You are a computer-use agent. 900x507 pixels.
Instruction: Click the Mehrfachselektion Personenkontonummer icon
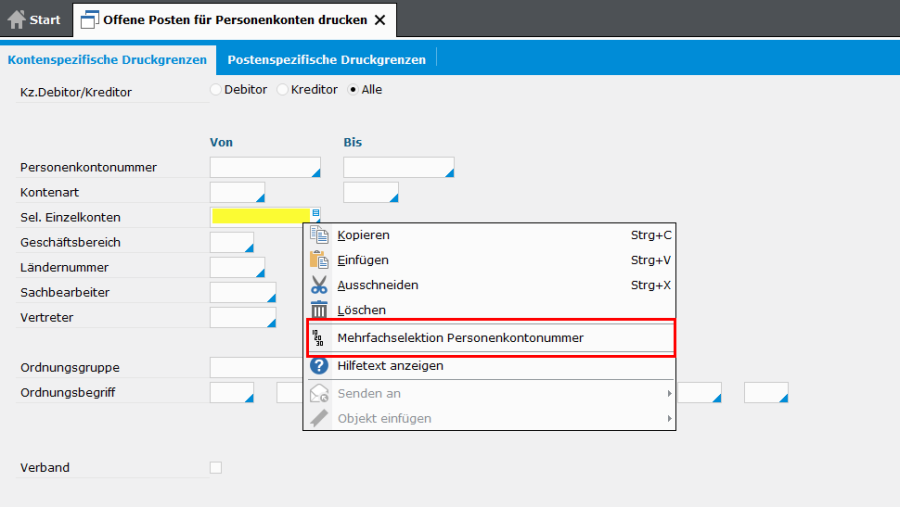coord(318,338)
